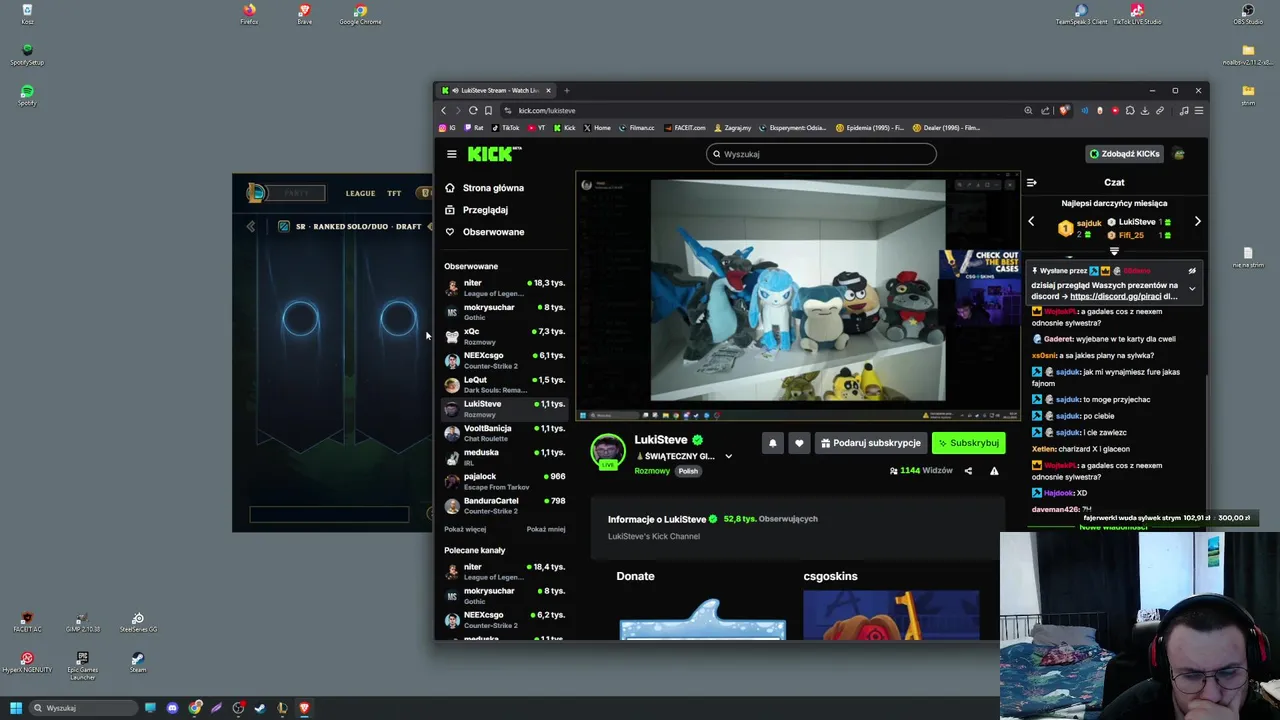Open the csgoskins panel image
This screenshot has width=1280, height=720.
click(891, 615)
